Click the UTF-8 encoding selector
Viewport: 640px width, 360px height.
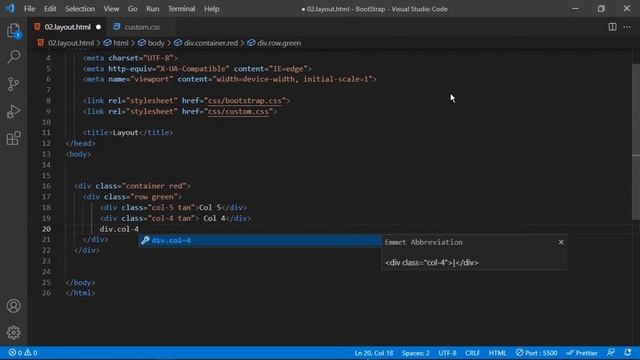[x=447, y=353]
